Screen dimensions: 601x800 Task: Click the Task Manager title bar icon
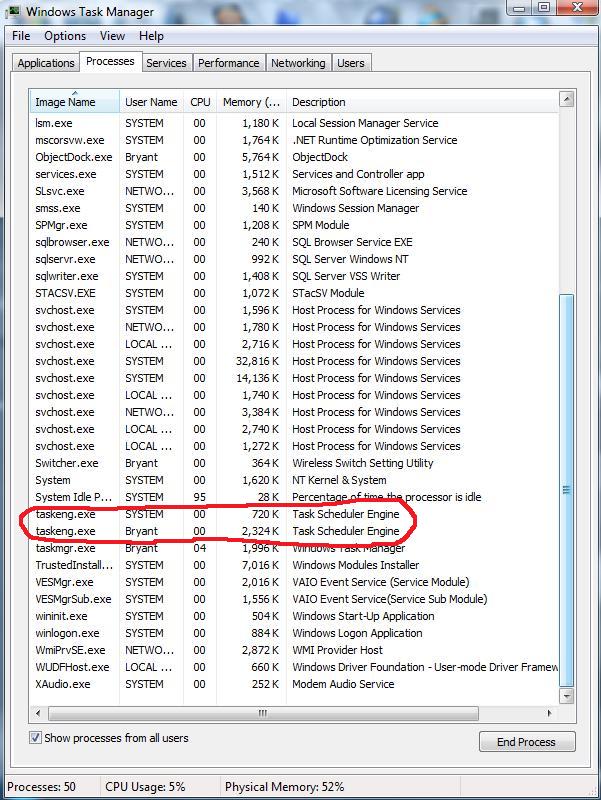[13, 11]
